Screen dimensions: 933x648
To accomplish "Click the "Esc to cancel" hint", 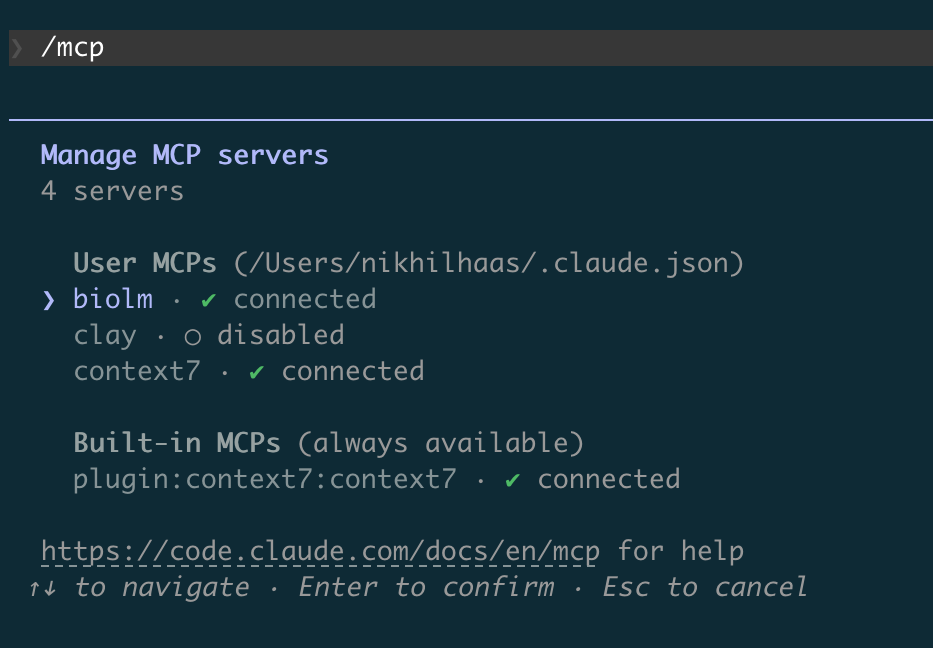I will point(704,587).
